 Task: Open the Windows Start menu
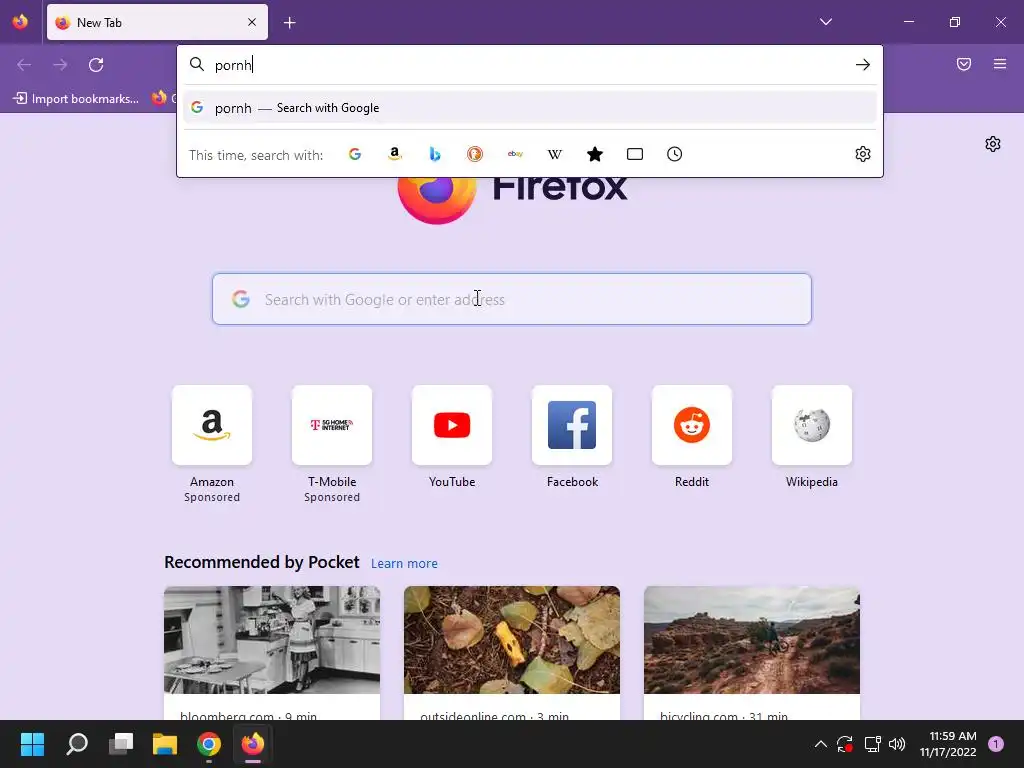click(32, 744)
